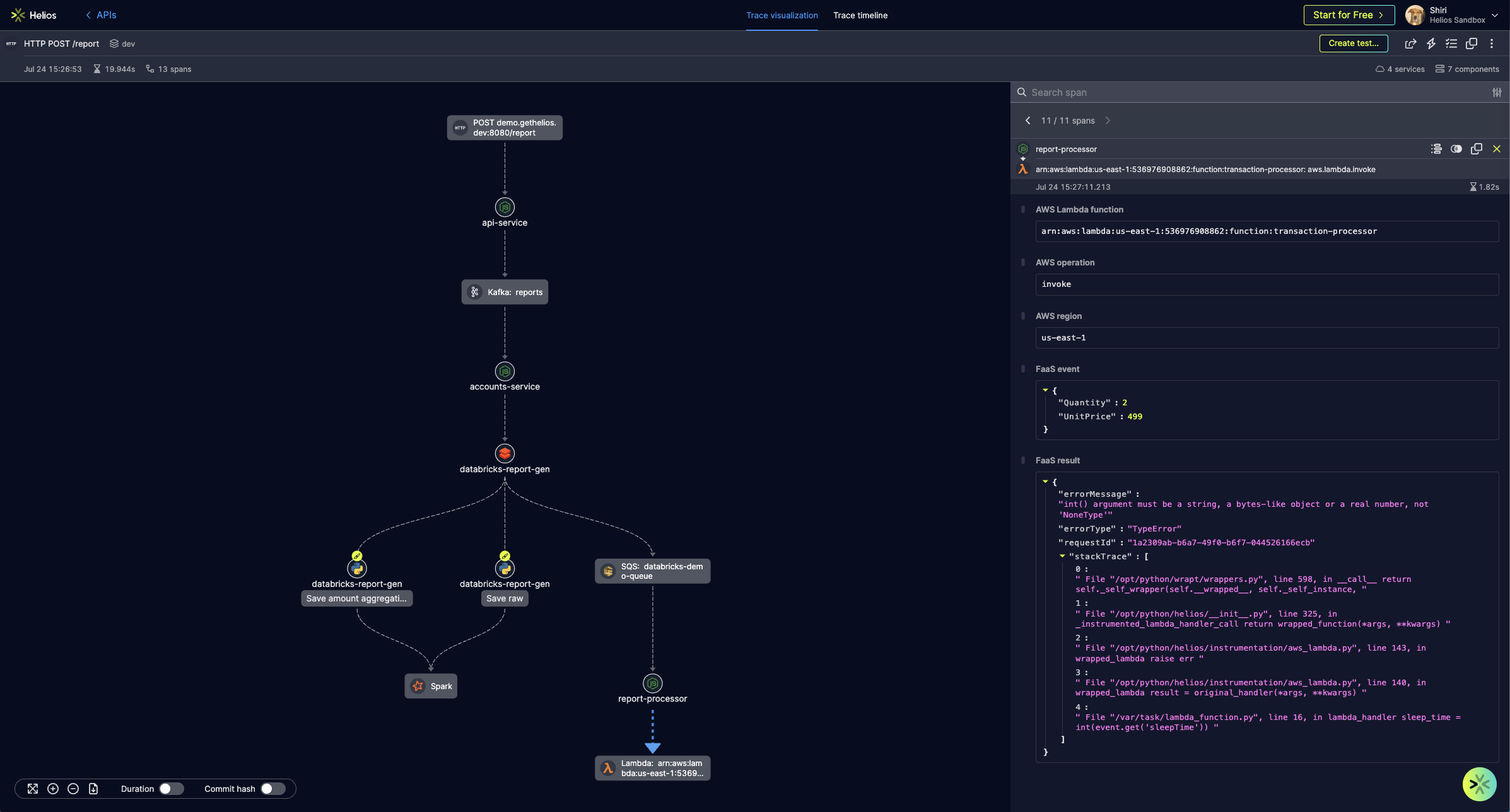This screenshot has height=812, width=1510.
Task: Click the share trace icon
Action: [x=1410, y=43]
